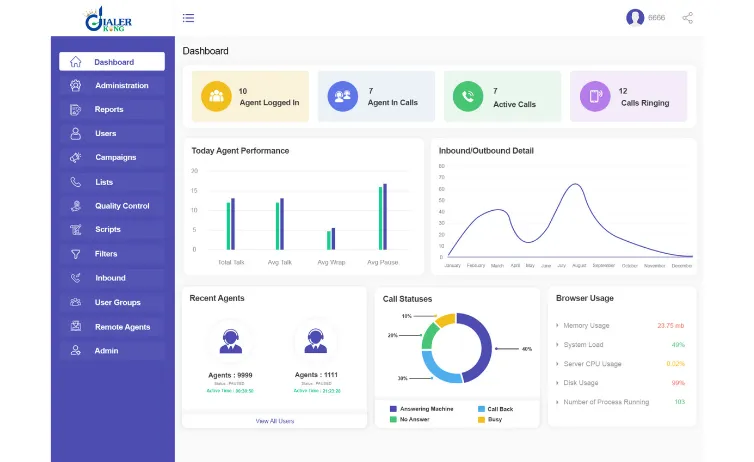Screen dimensions: 754x462
Task: Click the blue Agent In Calls icon
Action: 342,96
